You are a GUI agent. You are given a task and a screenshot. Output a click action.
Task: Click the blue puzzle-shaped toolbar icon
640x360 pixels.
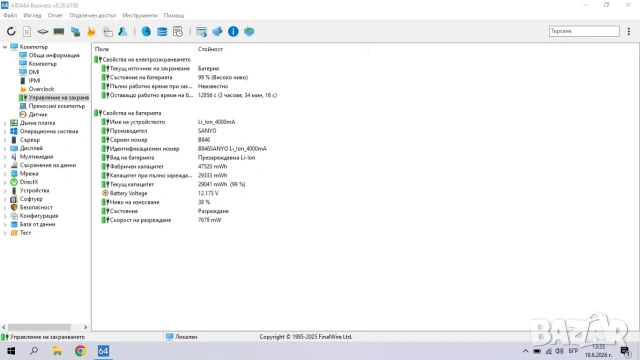(x=217, y=31)
